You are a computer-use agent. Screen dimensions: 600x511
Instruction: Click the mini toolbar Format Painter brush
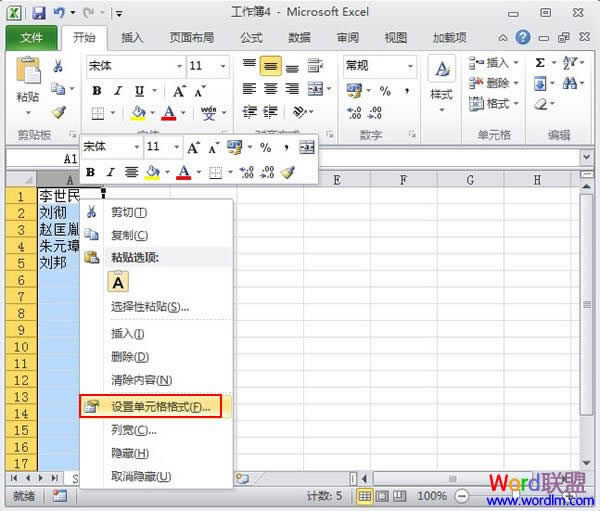pos(288,172)
